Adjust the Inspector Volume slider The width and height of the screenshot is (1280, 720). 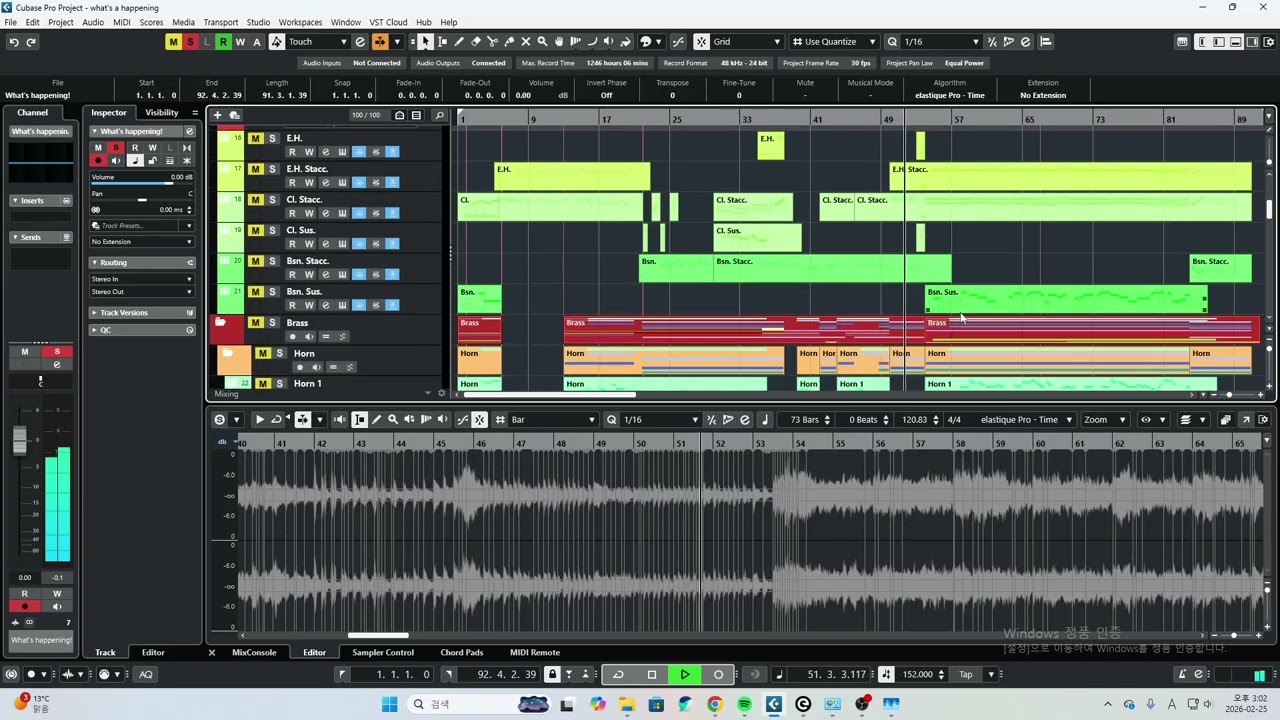point(142,184)
